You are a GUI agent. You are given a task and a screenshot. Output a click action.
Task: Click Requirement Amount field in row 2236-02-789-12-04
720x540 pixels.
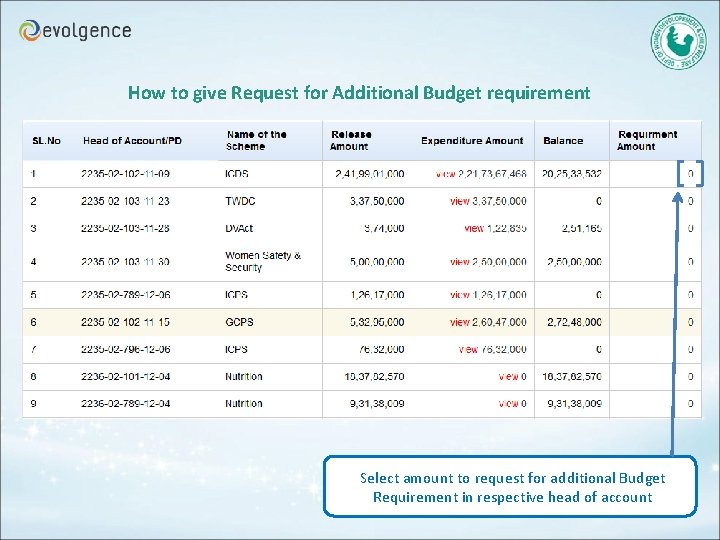coord(690,404)
